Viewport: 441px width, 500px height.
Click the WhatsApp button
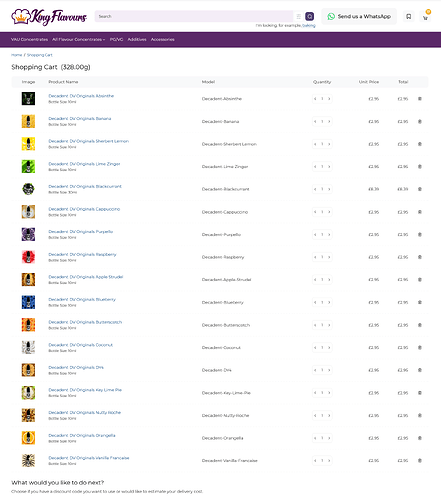click(x=359, y=16)
